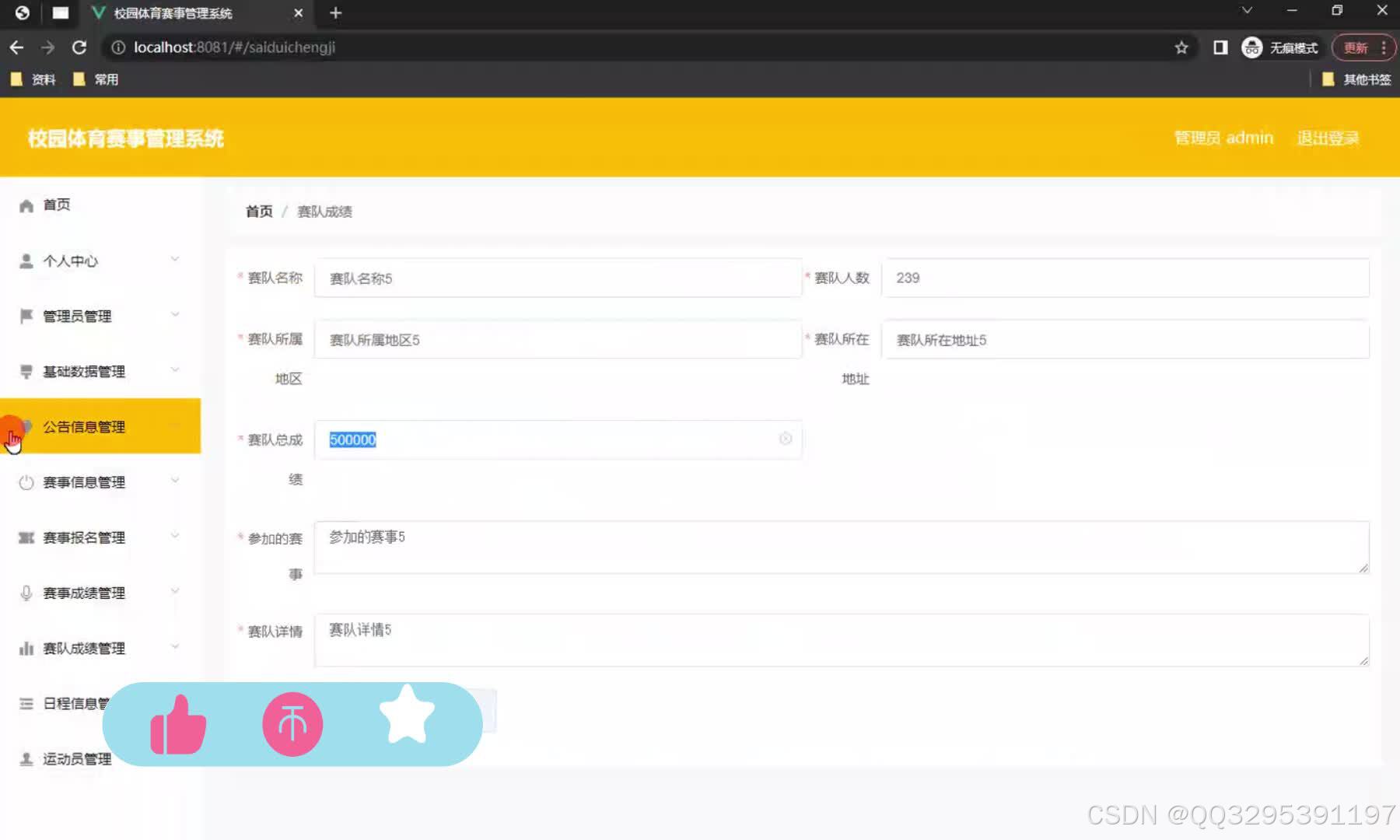Click the 赛队名称 input field
1400x840 pixels.
[x=558, y=278]
